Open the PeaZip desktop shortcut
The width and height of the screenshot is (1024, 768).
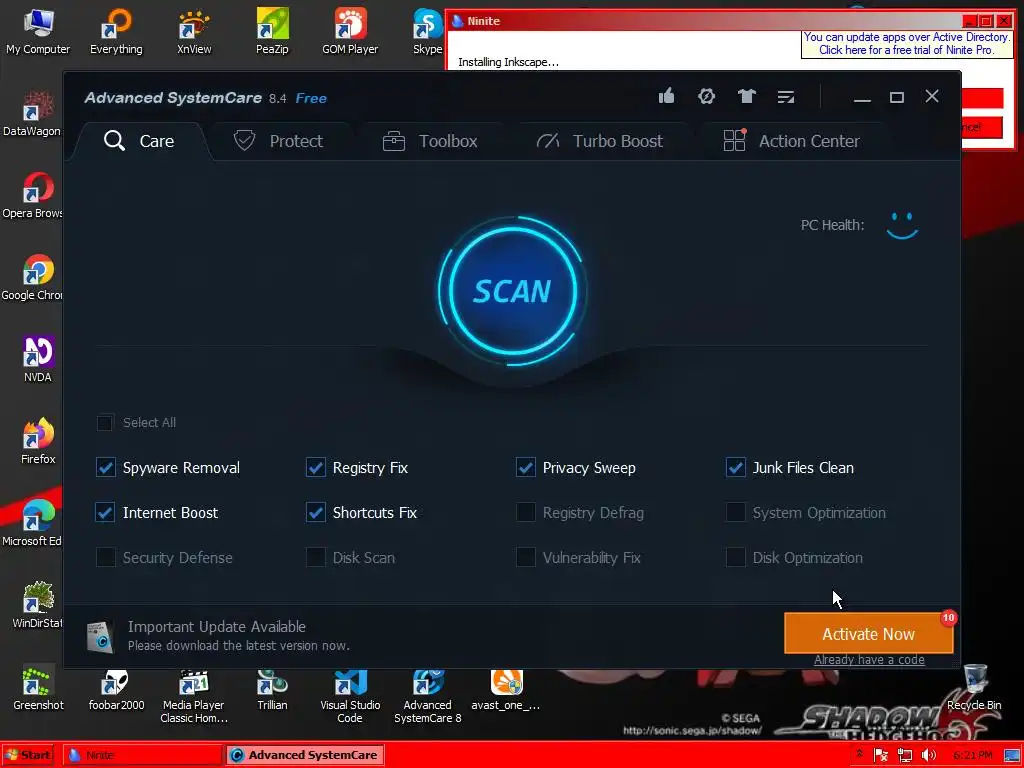272,32
